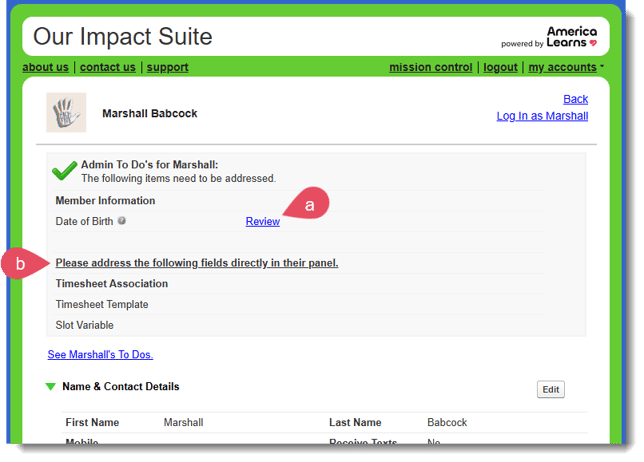The width and height of the screenshot is (644, 462).
Task: Navigate to mission control
Action: click(x=430, y=67)
